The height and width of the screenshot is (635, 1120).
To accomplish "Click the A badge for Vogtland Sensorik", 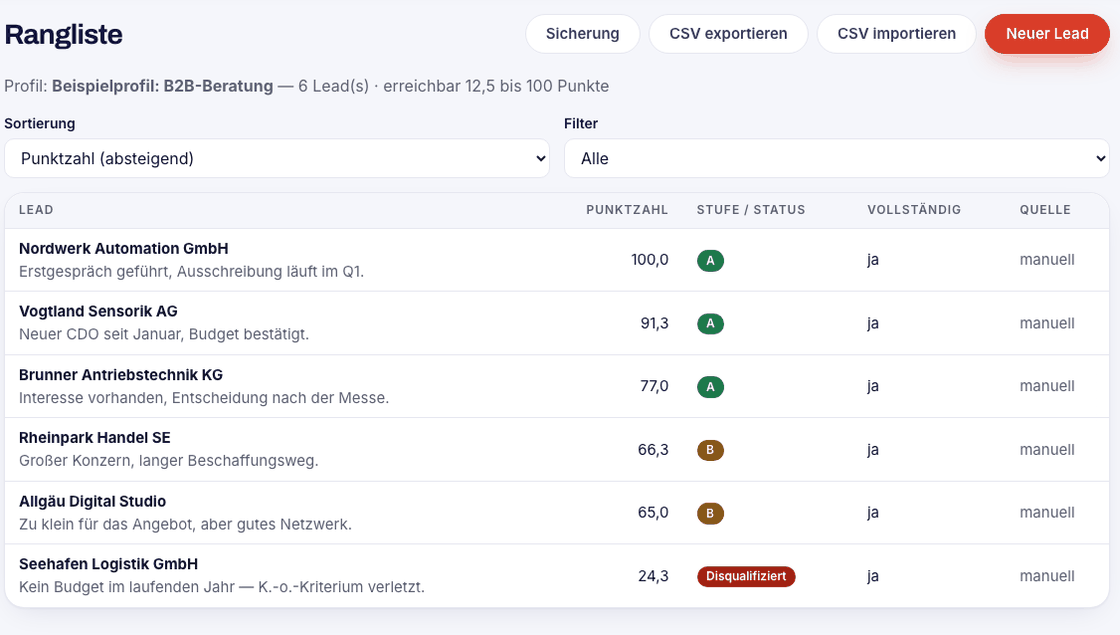I will pos(710,324).
